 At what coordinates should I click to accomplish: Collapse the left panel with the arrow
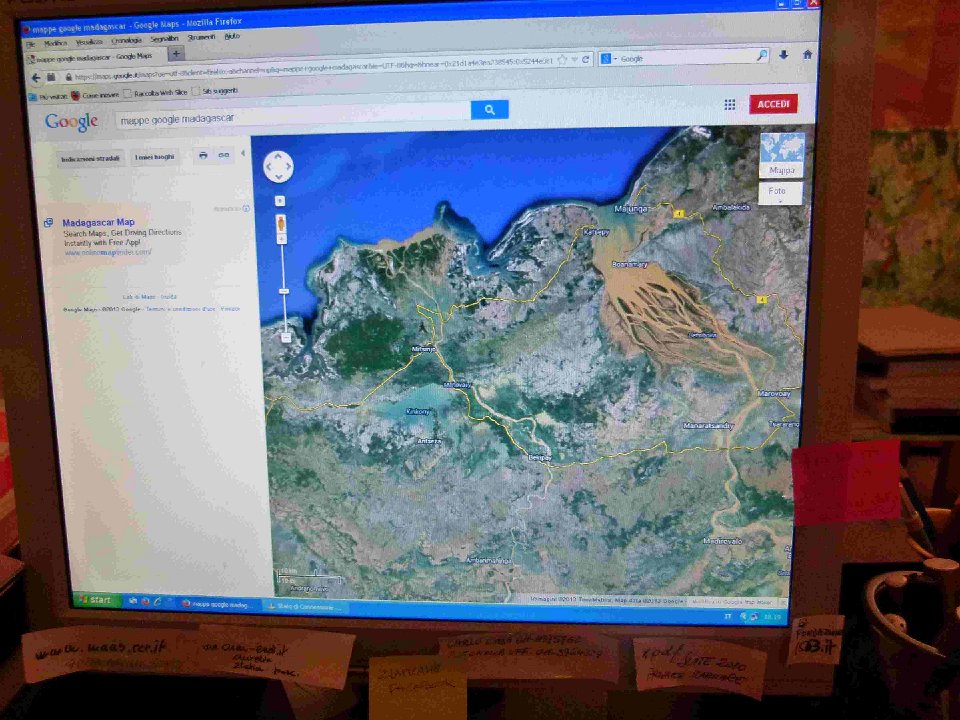(x=243, y=154)
